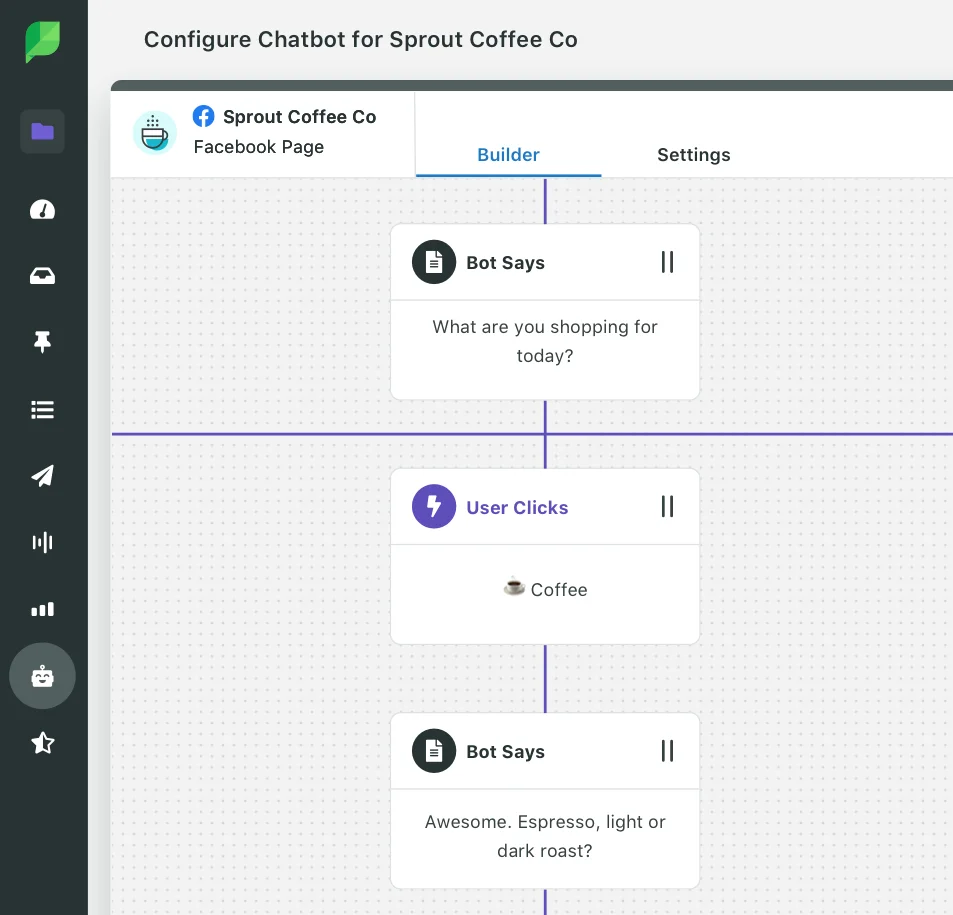953x915 pixels.
Task: Switch to the Builder tab
Action: pyautogui.click(x=508, y=155)
